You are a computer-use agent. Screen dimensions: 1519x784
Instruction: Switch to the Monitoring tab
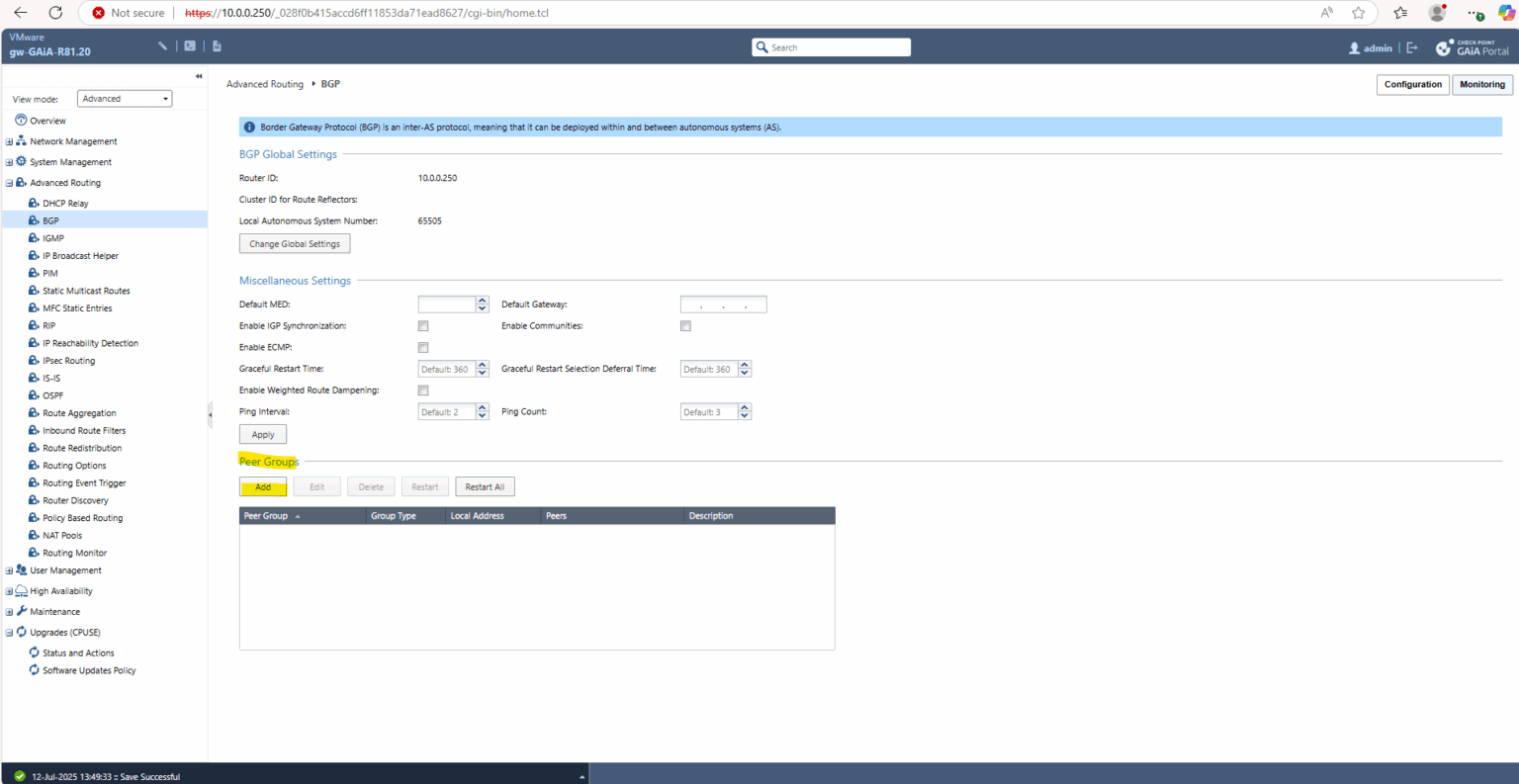point(1481,84)
